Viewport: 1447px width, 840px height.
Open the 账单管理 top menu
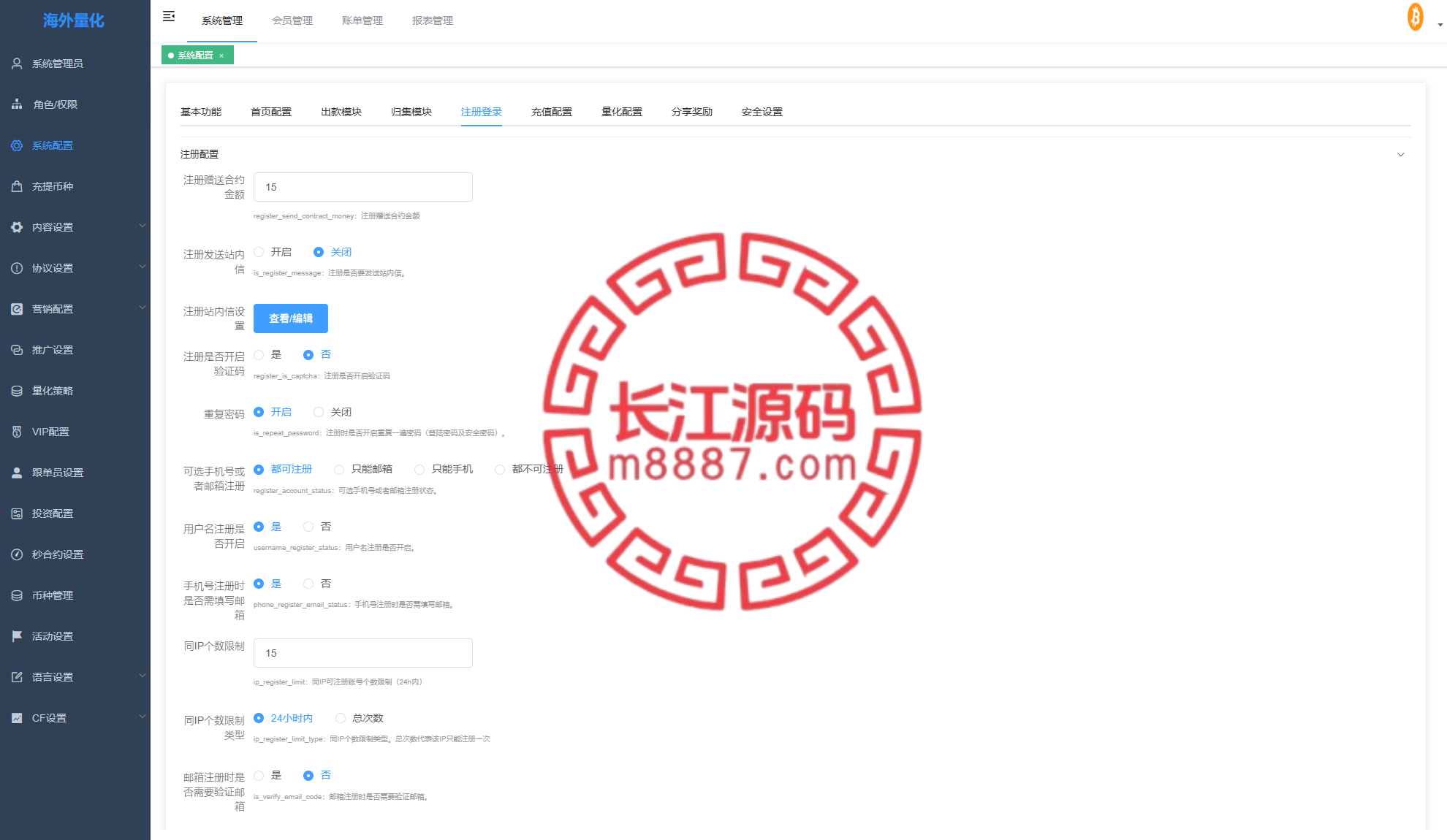pos(362,20)
